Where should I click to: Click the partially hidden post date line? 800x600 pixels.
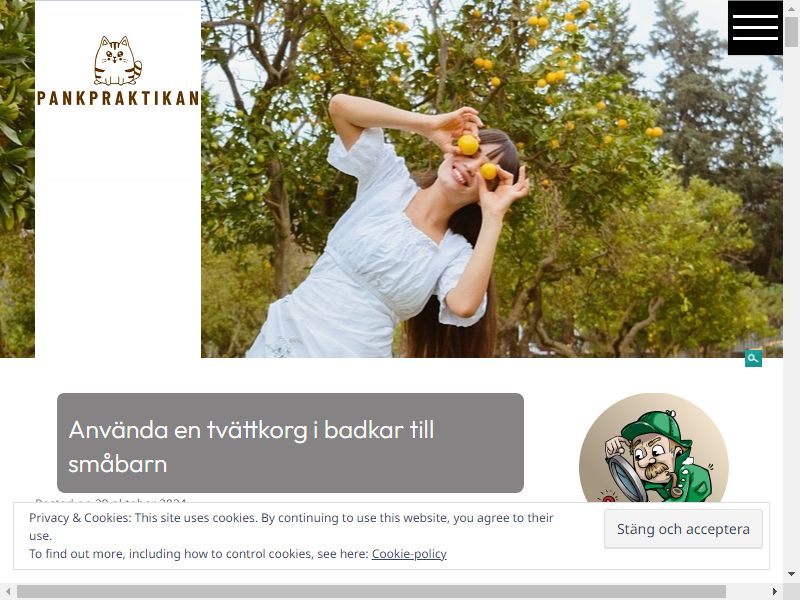point(111,500)
